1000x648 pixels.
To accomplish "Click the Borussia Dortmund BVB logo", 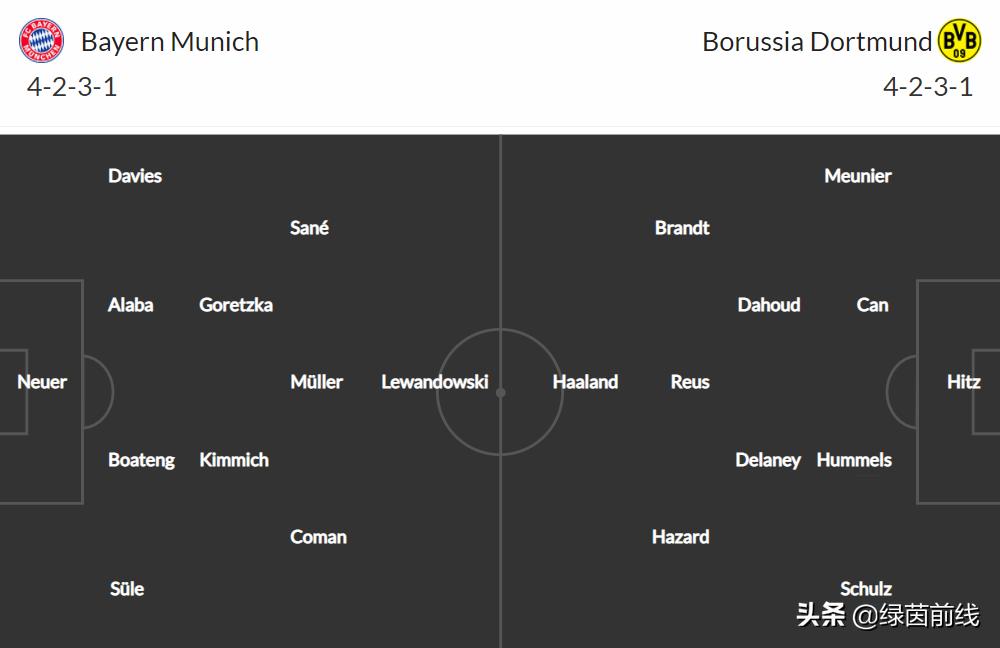I will click(x=959, y=41).
